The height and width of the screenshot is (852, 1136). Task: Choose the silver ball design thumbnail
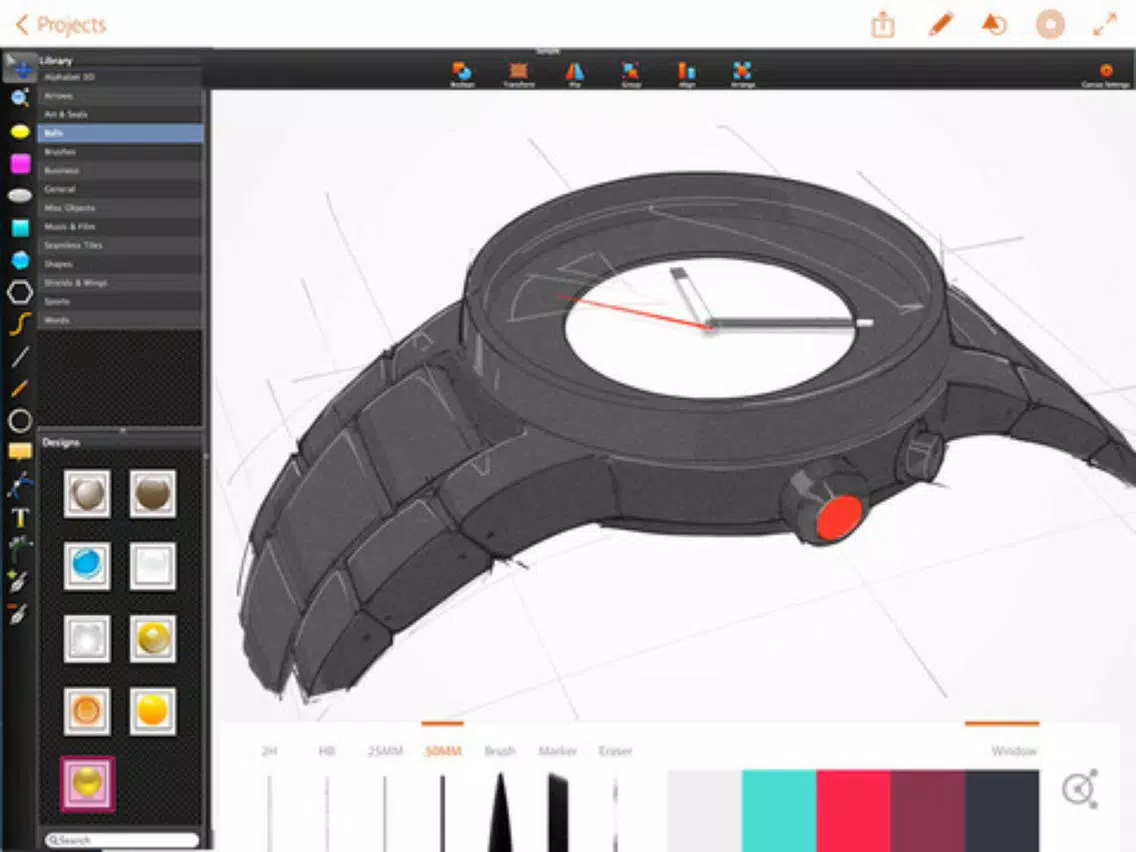pyautogui.click(x=87, y=493)
